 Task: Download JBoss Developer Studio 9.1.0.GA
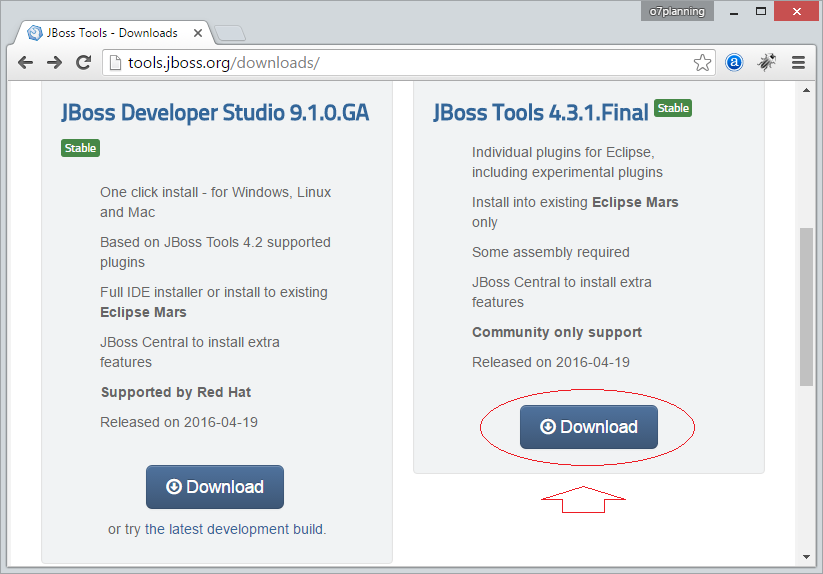[x=215, y=486]
